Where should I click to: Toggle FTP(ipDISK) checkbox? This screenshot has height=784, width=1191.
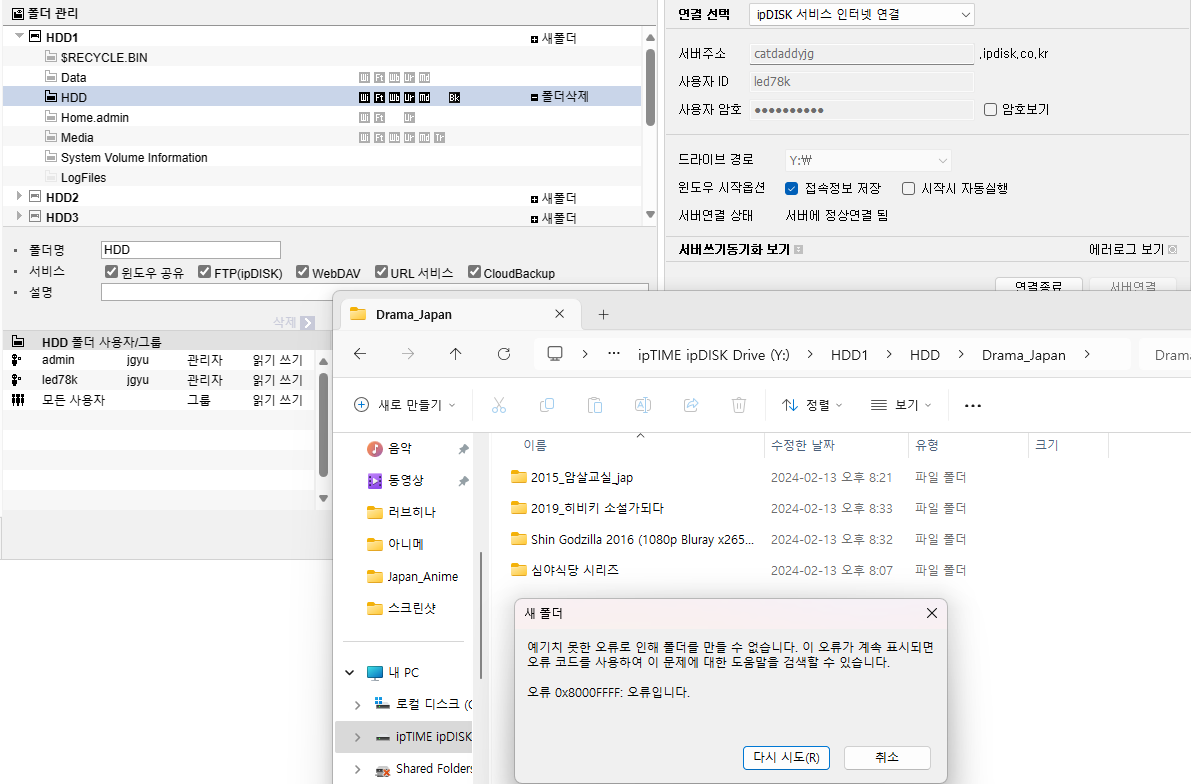tap(204, 272)
